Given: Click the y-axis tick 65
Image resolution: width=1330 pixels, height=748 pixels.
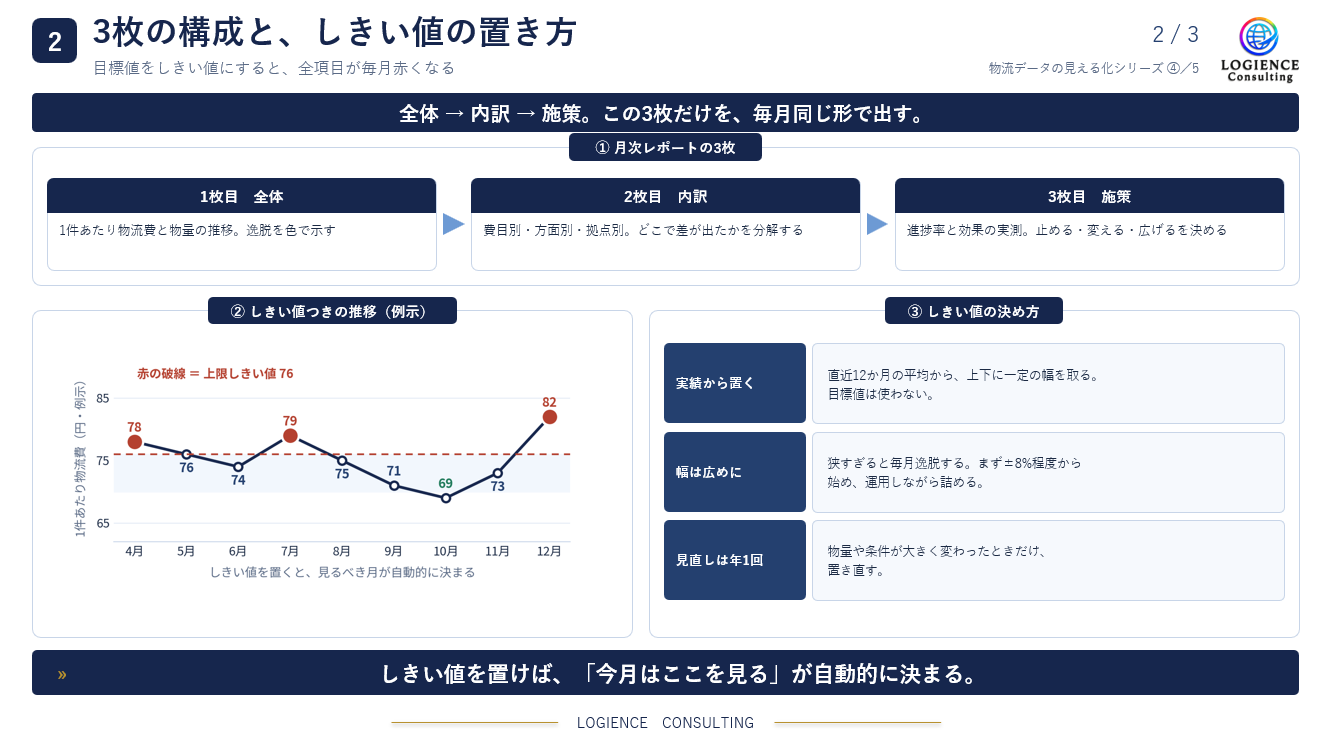Looking at the screenshot, I should click(103, 523).
